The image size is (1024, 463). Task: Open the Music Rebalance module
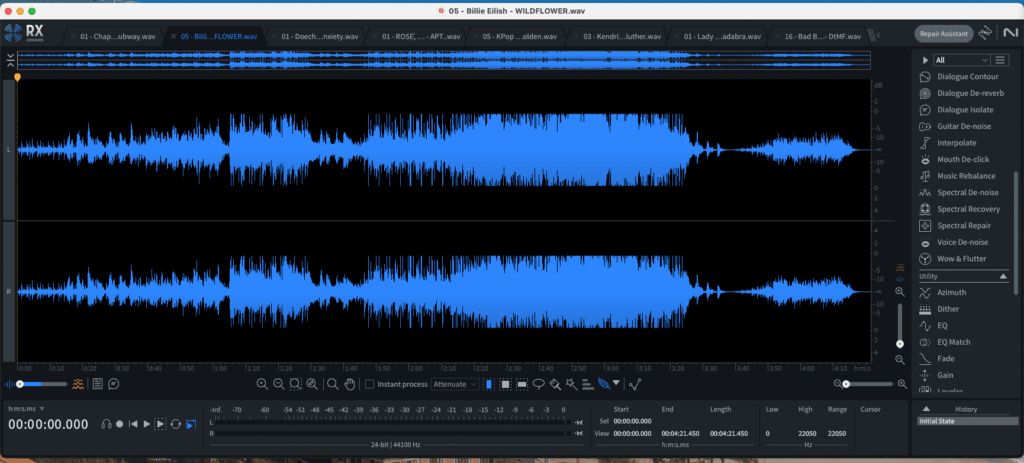tap(957, 176)
